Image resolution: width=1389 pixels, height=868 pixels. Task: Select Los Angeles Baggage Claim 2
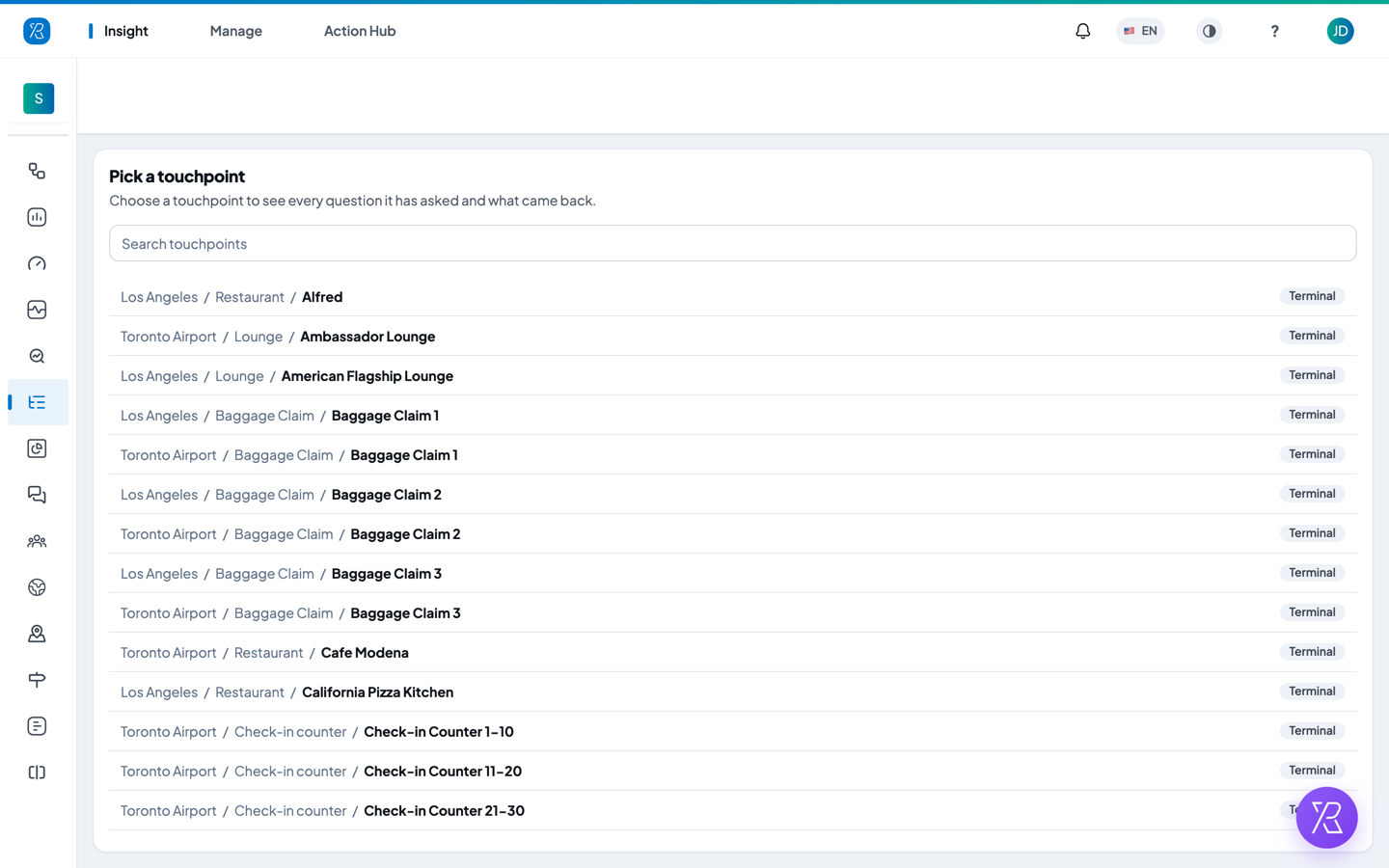click(733, 495)
